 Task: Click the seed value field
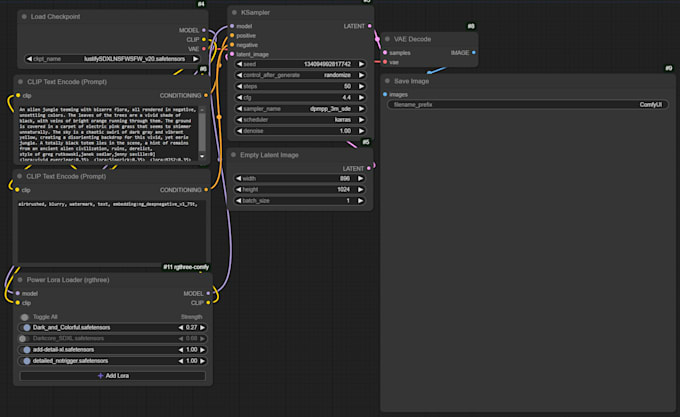pos(300,64)
